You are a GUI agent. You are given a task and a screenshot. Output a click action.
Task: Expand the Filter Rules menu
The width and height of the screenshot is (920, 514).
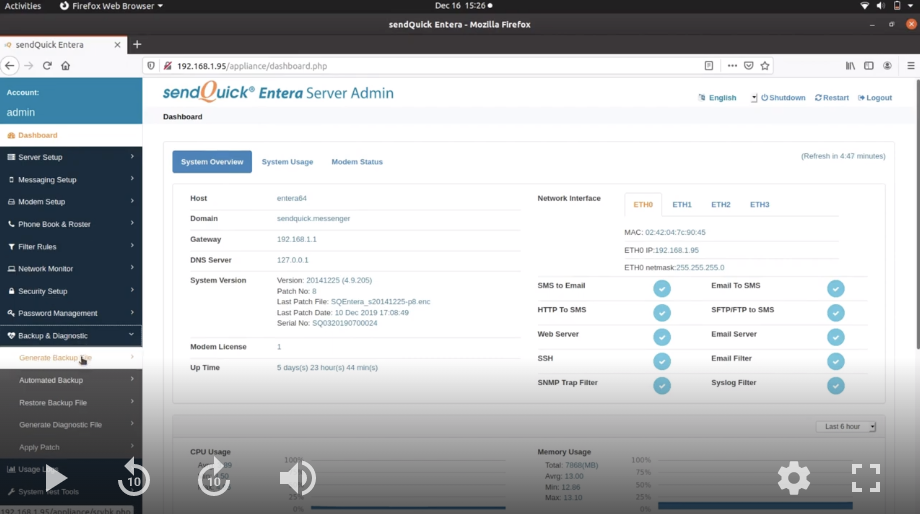(70, 246)
